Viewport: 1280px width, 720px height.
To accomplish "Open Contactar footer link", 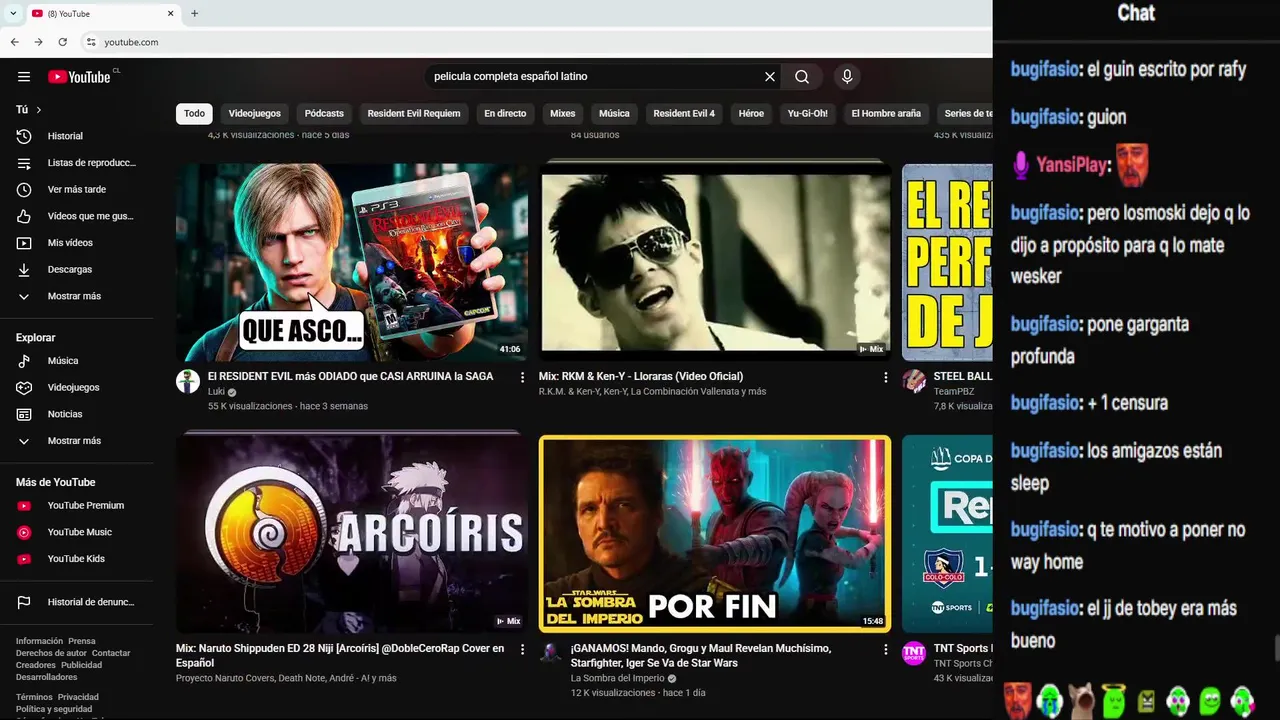I will click(111, 653).
